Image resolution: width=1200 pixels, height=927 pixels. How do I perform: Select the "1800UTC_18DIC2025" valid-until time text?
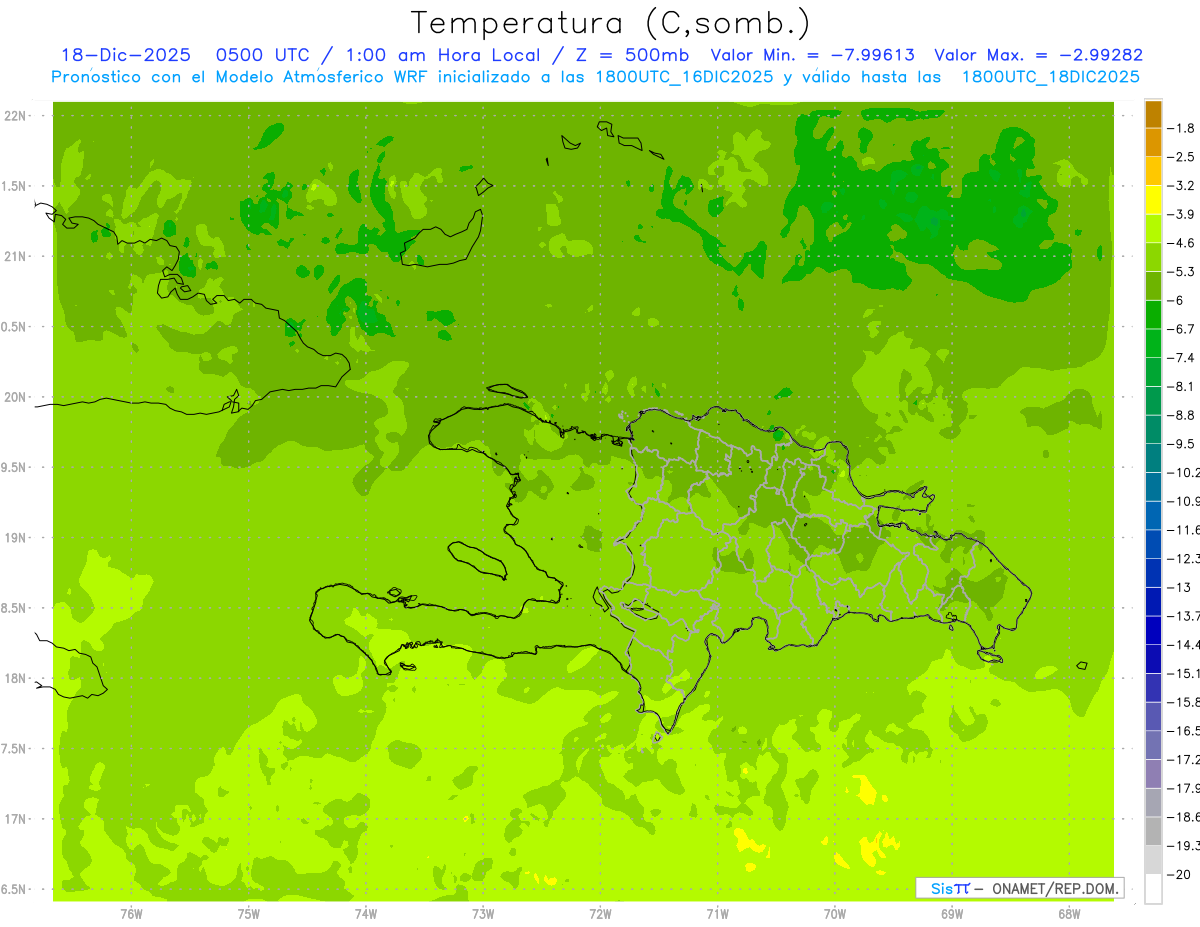1050,77
